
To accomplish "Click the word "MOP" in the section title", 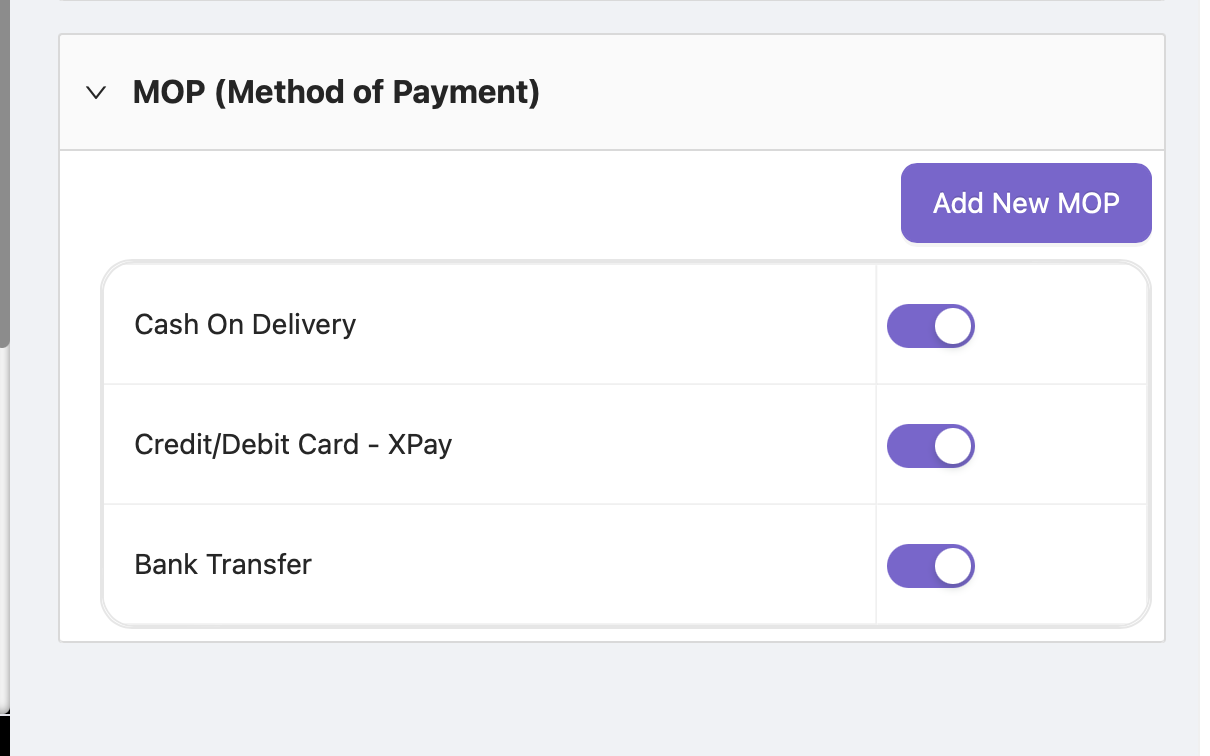I will (169, 93).
